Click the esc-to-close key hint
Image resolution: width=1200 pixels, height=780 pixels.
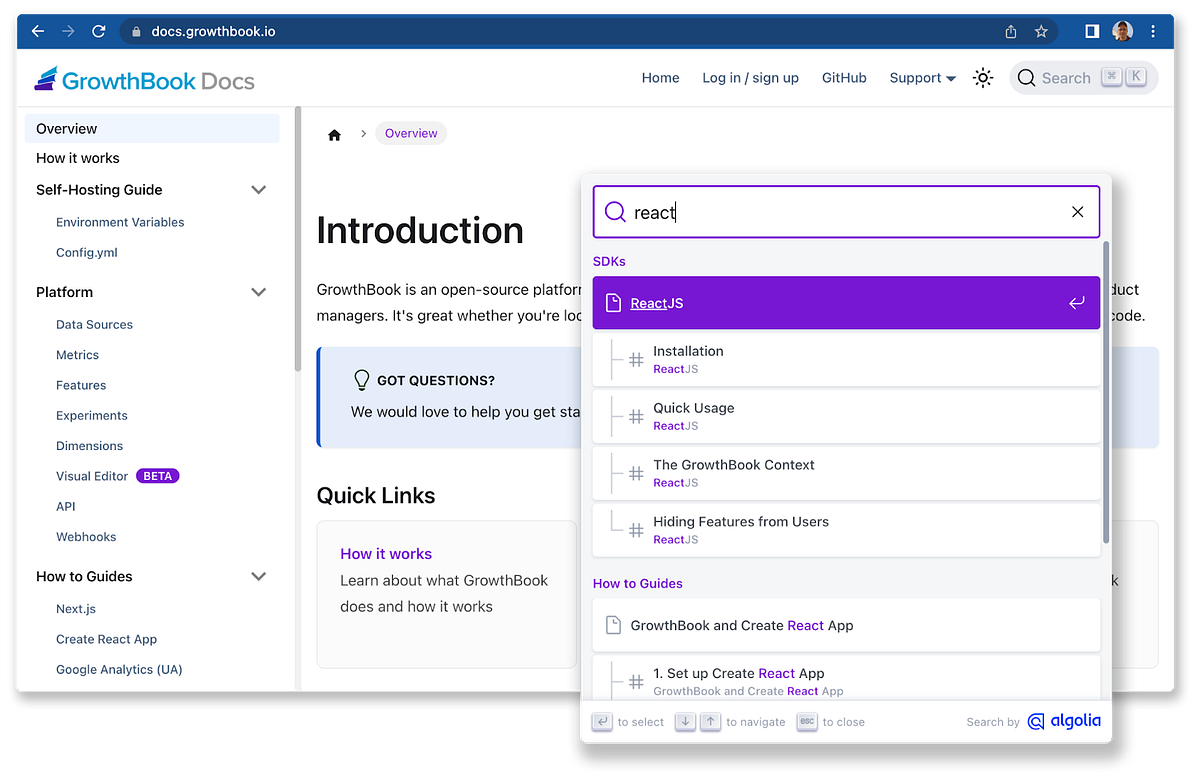[806, 721]
